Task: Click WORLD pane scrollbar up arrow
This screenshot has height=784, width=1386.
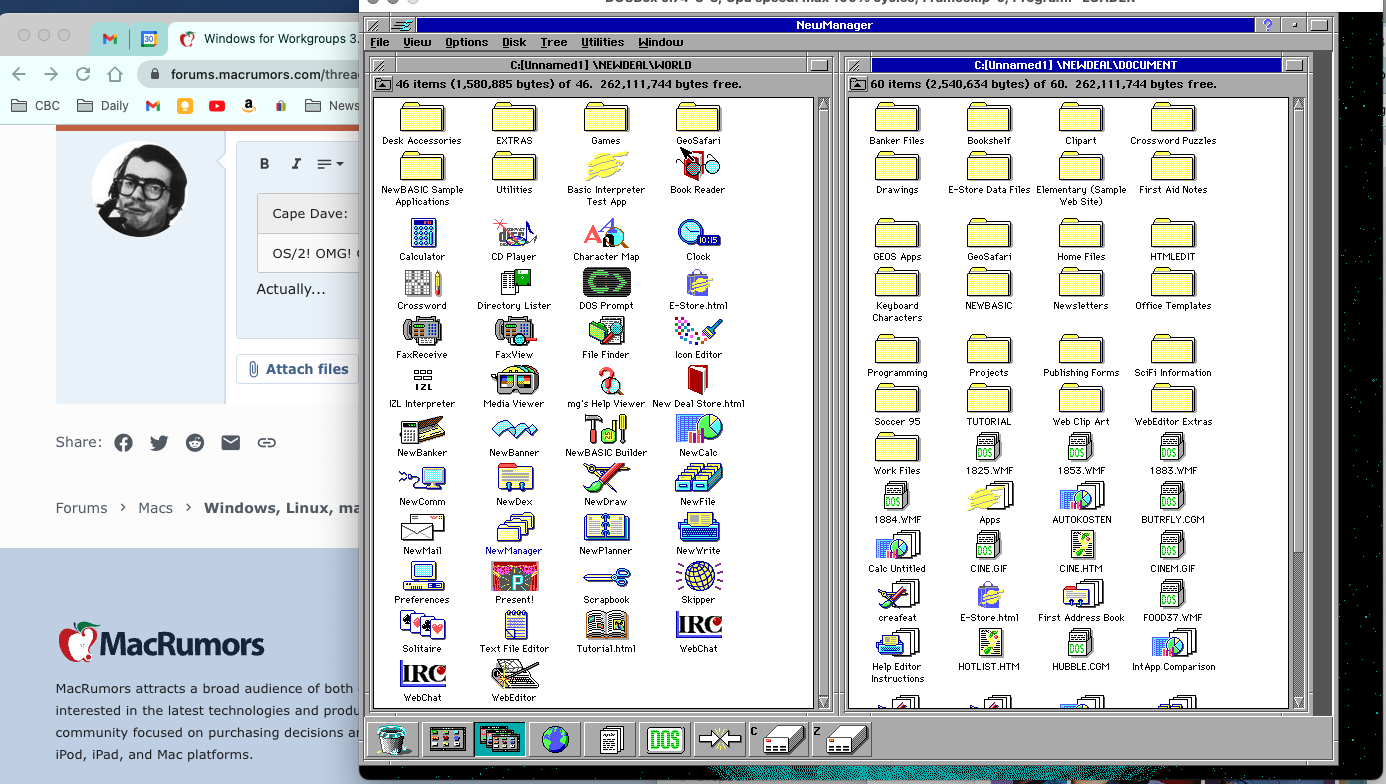Action: [824, 104]
